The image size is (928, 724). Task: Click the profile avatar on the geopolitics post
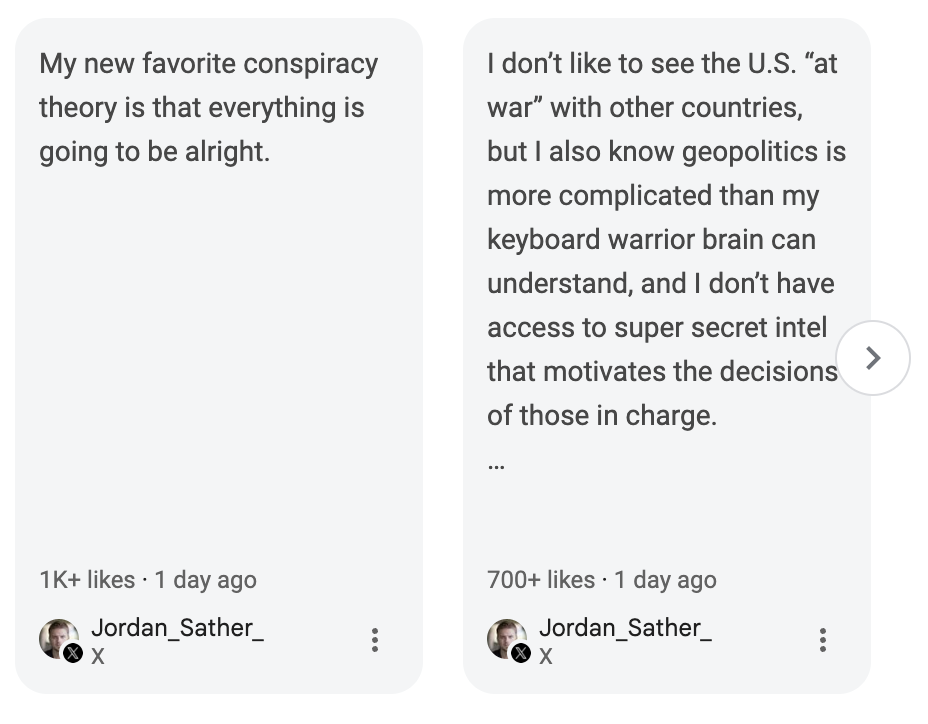(x=504, y=636)
